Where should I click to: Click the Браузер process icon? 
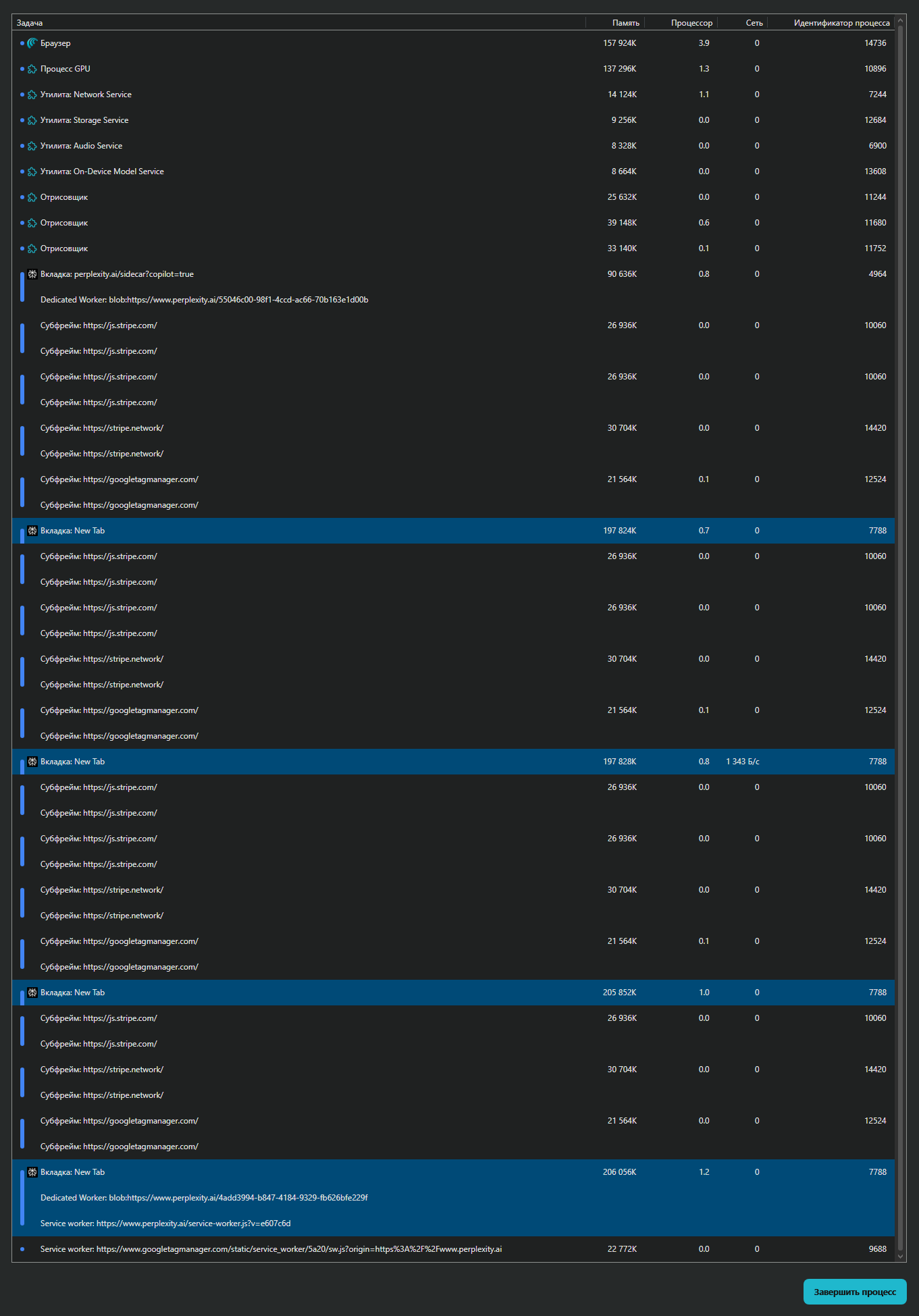32,43
